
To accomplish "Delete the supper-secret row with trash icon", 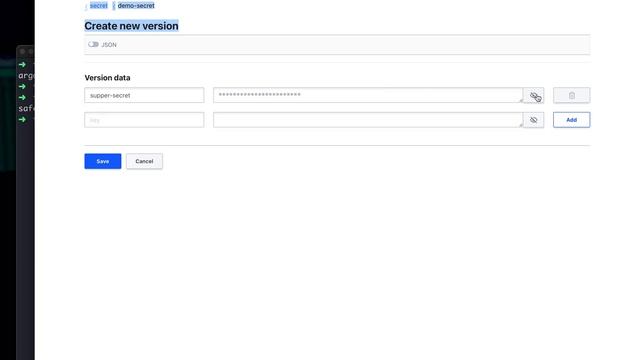I will click(571, 96).
